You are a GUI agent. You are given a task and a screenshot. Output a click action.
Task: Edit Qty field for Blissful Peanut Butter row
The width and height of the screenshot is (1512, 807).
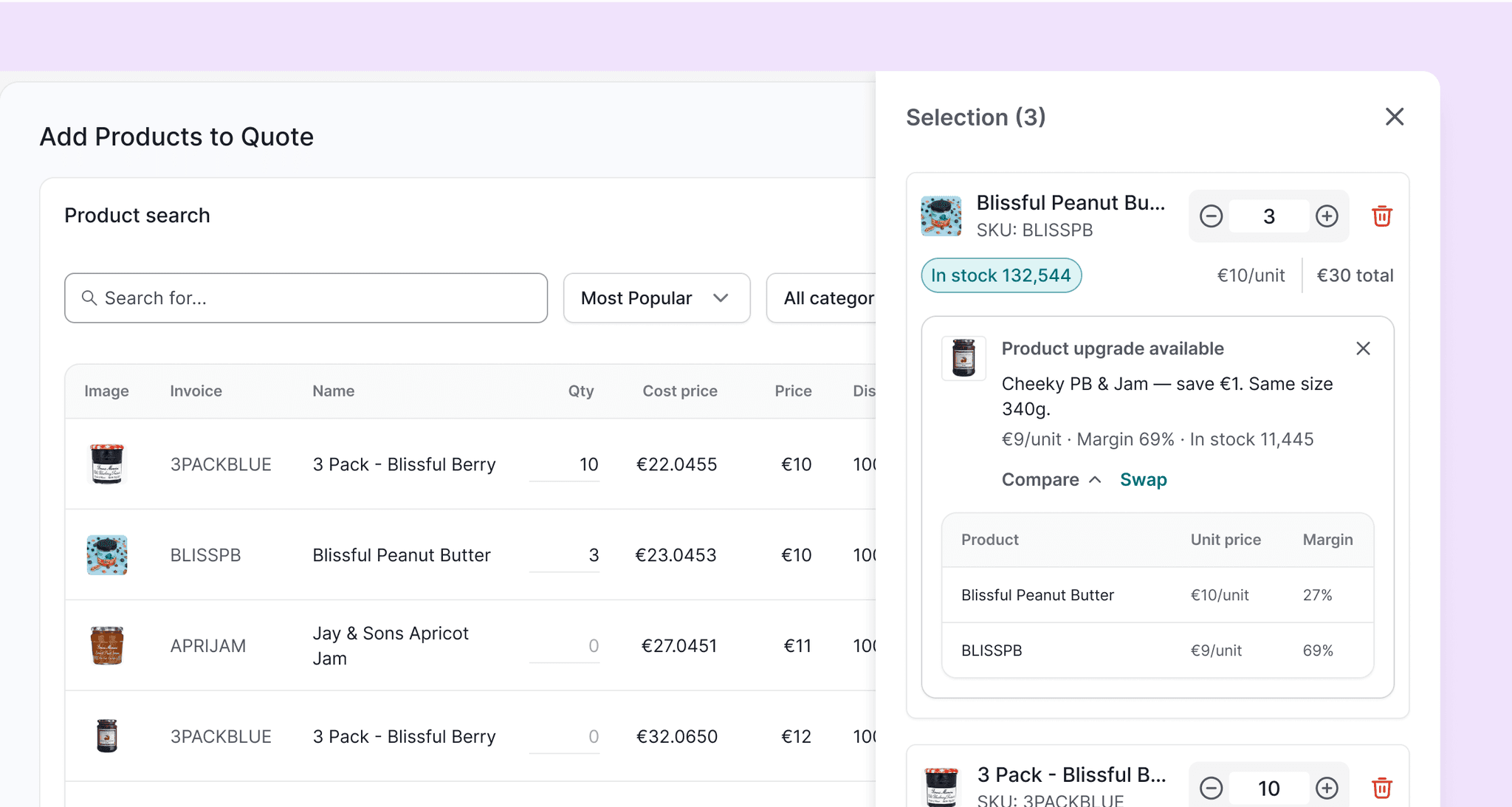point(565,555)
